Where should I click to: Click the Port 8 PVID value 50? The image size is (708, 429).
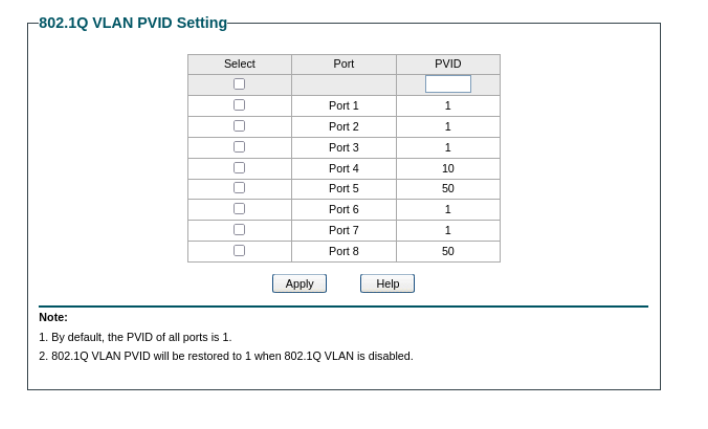click(447, 252)
